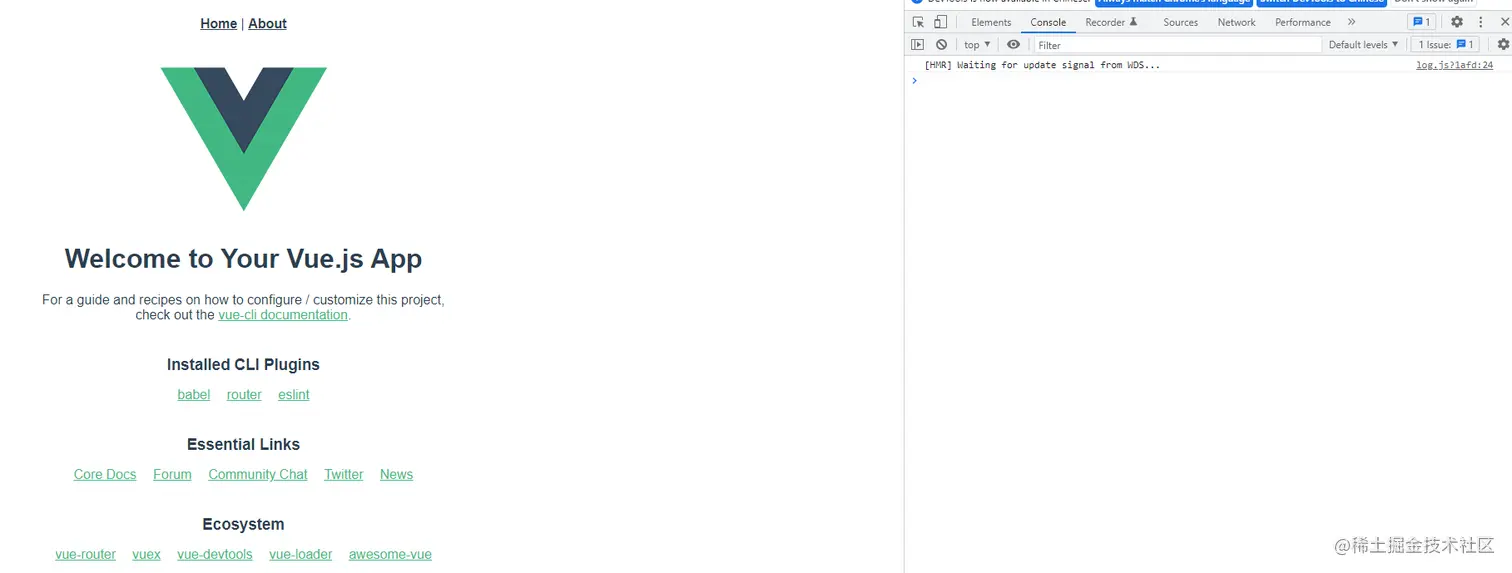This screenshot has height=573, width=1512.
Task: Open the News link
Action: tap(396, 475)
